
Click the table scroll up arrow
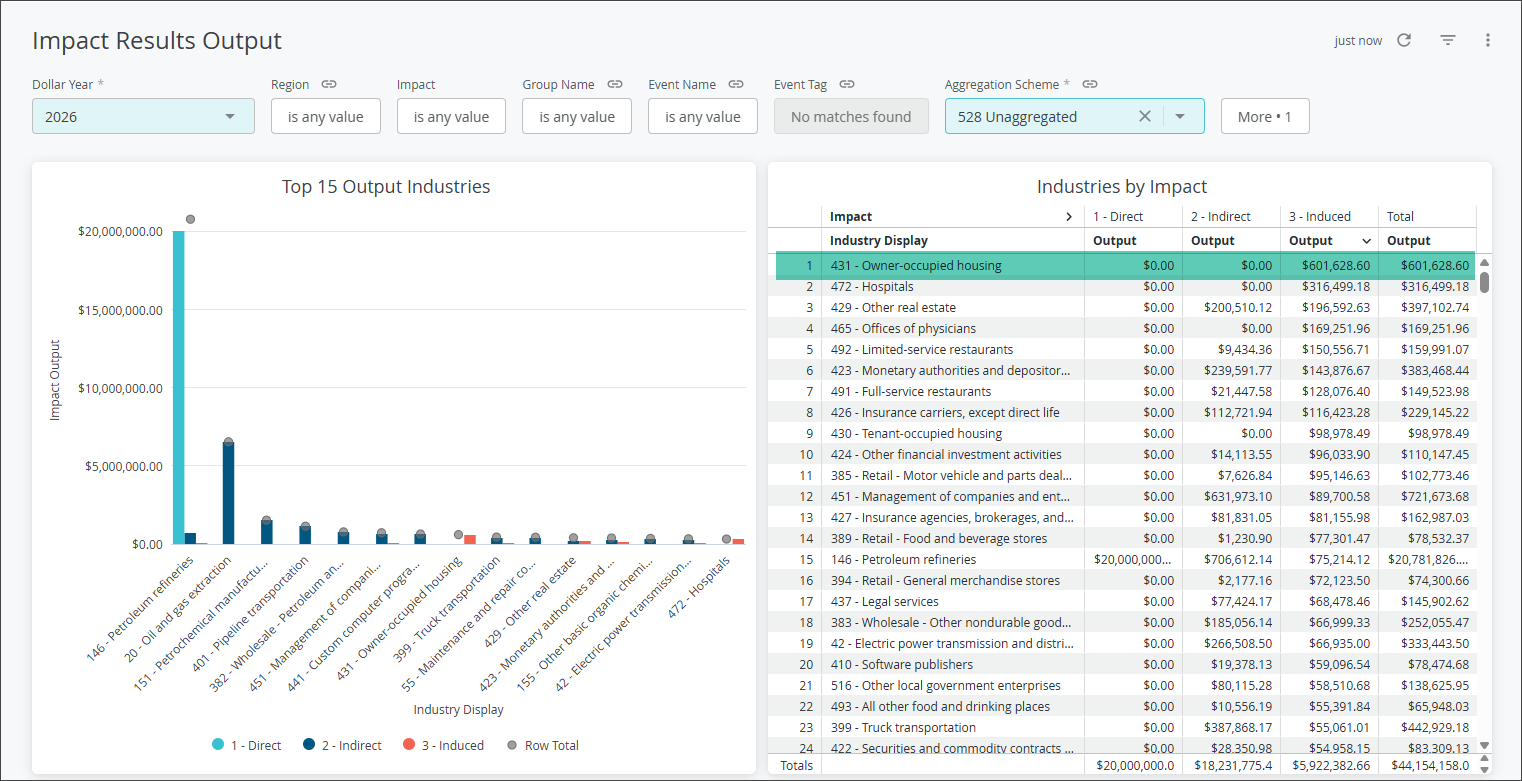[x=1484, y=263]
